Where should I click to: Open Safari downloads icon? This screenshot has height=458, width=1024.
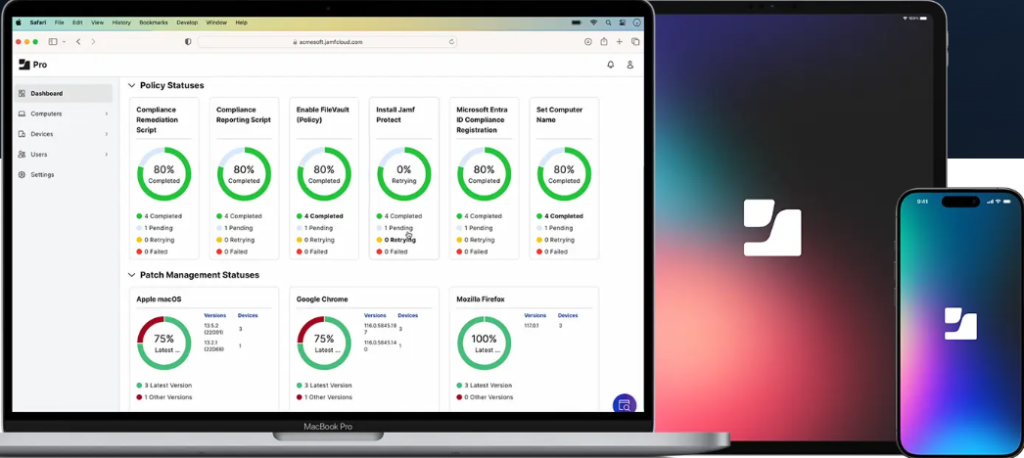point(588,42)
